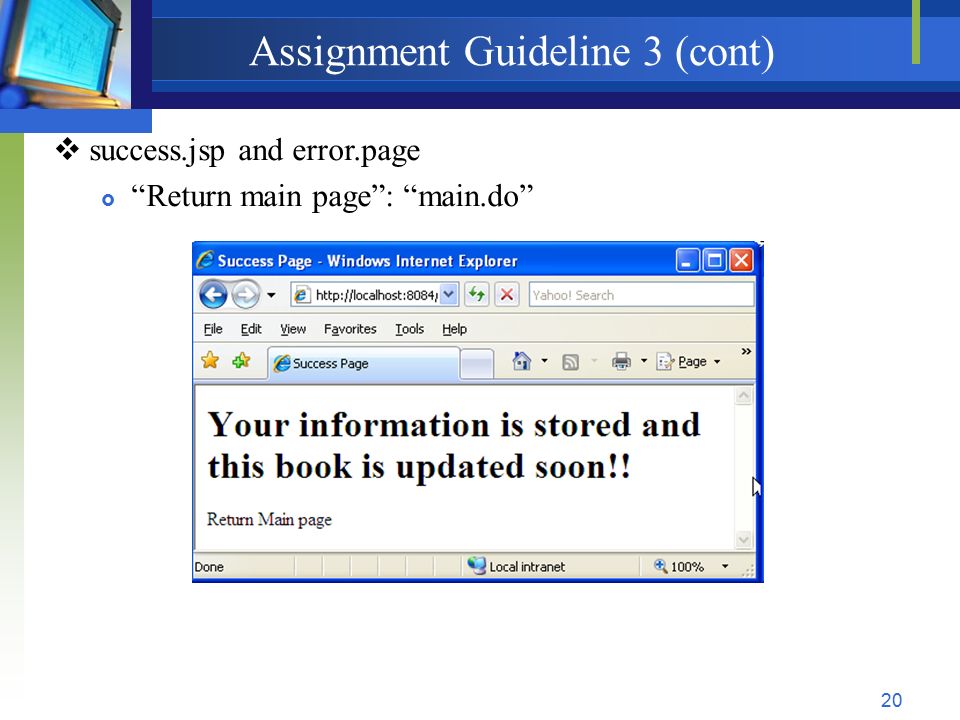Open the File menu
960x720 pixels.
[212, 329]
